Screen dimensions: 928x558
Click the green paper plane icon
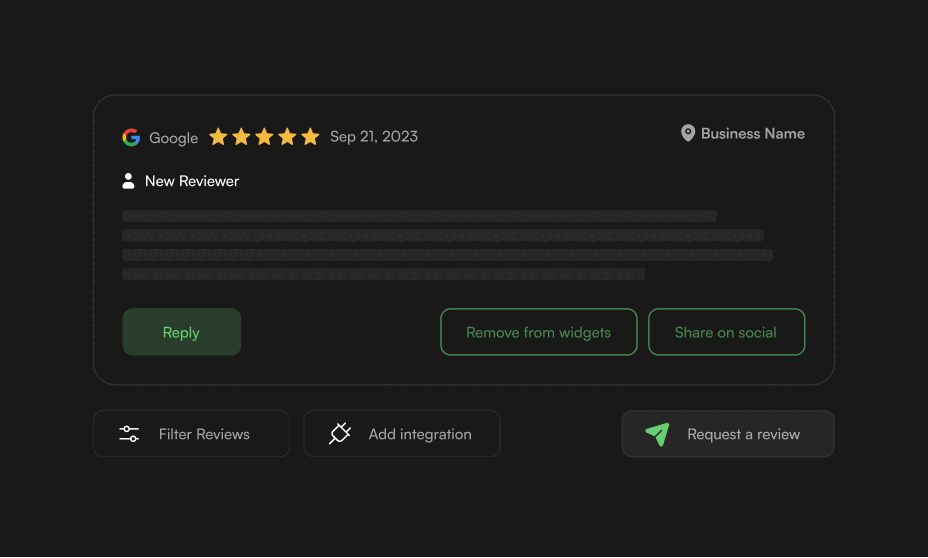tap(657, 434)
